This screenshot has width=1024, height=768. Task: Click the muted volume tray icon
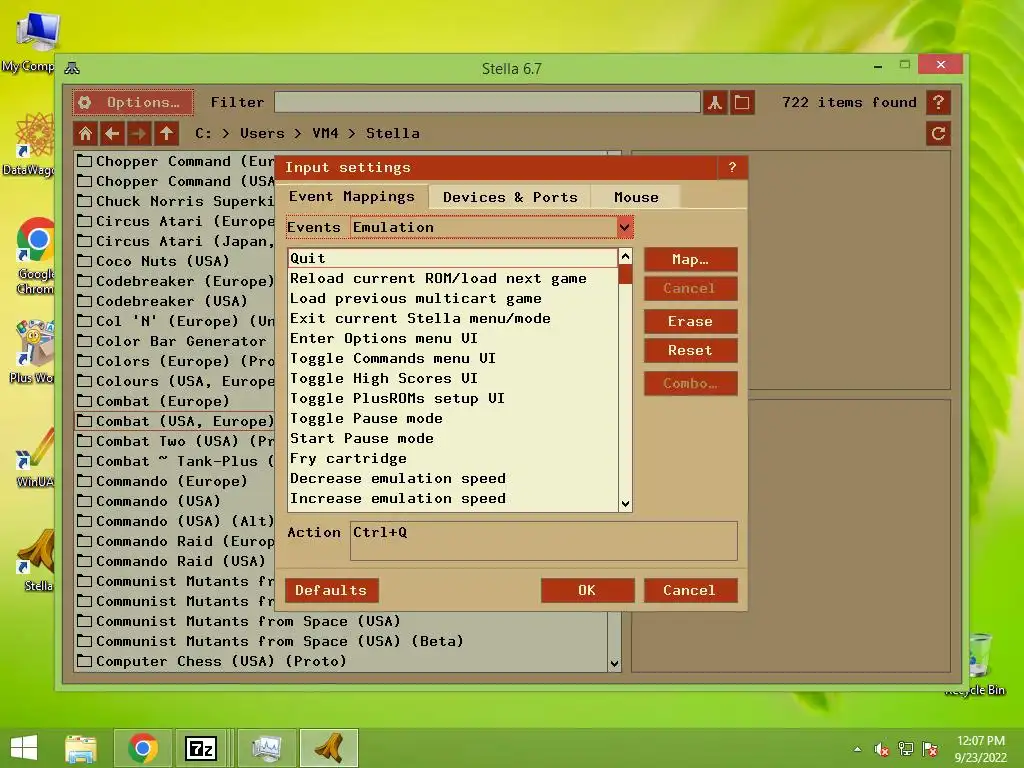tap(882, 749)
